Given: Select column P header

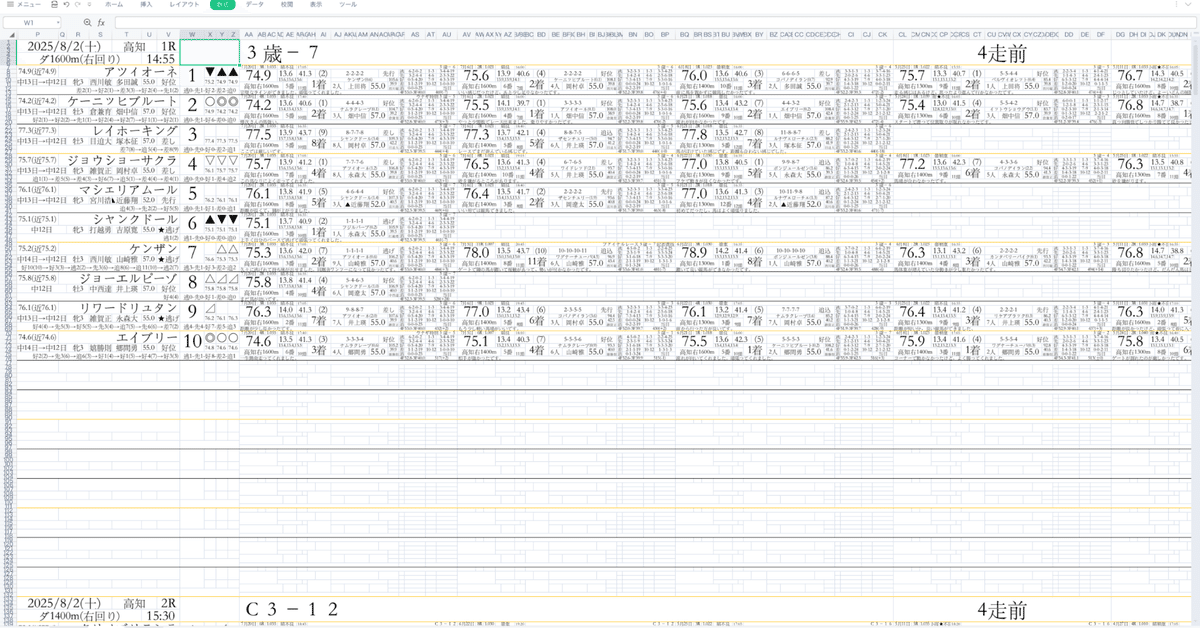Looking at the screenshot, I should coord(36,34).
